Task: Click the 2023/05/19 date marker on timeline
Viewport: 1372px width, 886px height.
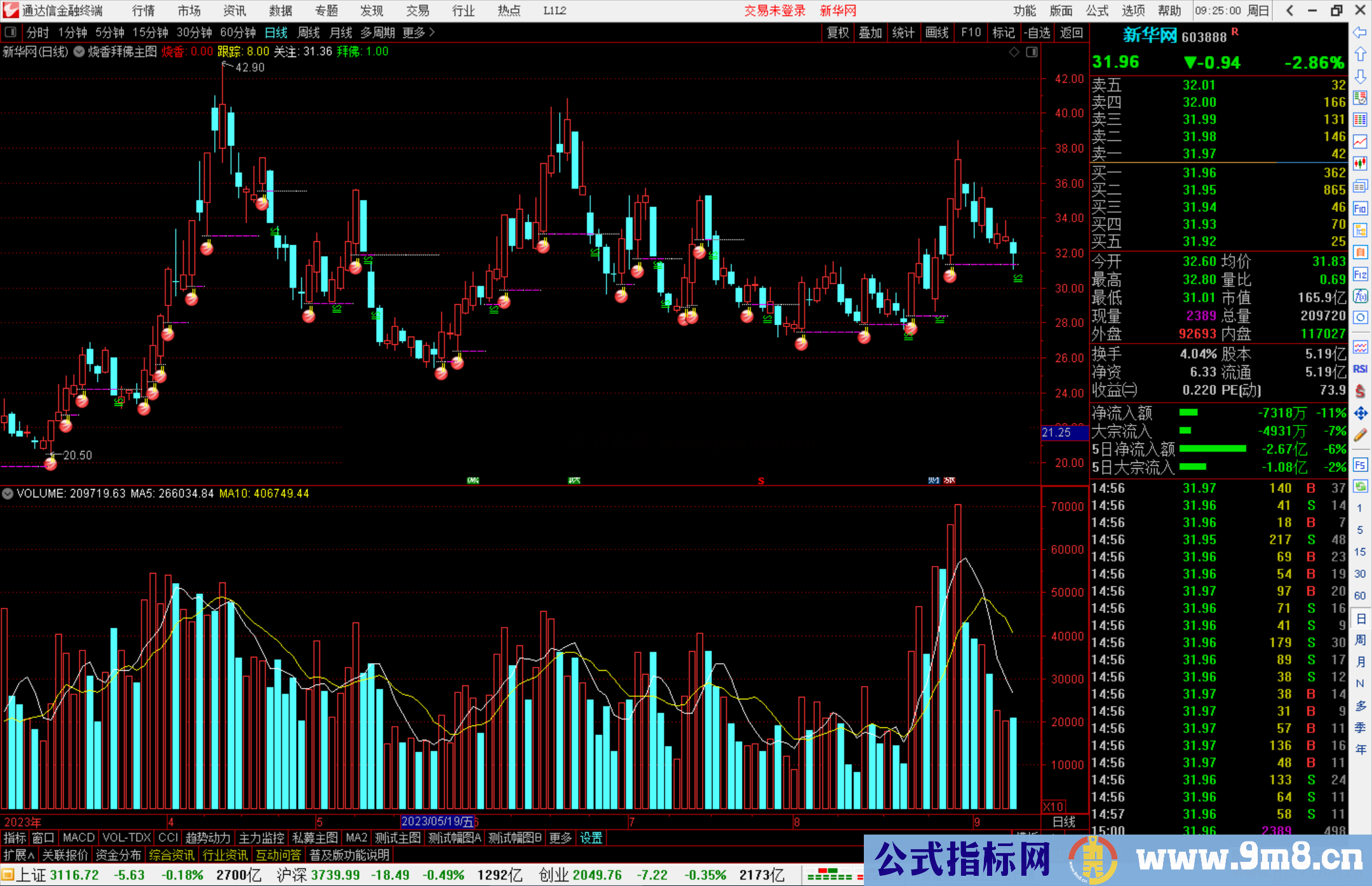Action: pos(438,821)
